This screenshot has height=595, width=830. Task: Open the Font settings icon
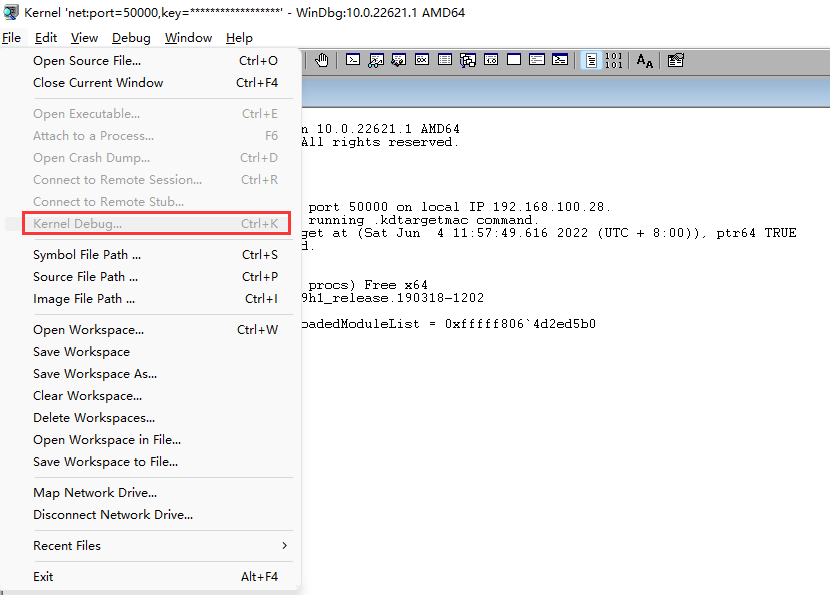click(x=645, y=61)
